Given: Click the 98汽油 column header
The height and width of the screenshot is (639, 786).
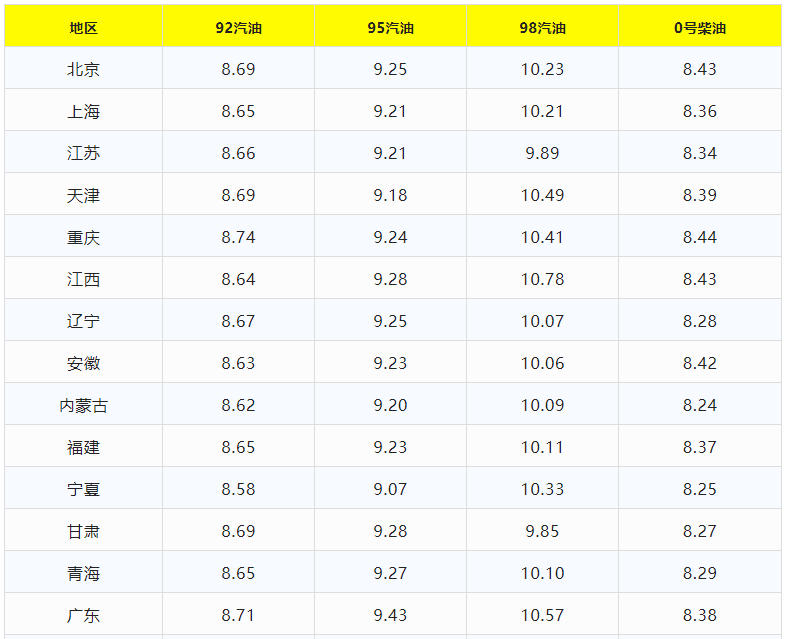Looking at the screenshot, I should [x=542, y=28].
